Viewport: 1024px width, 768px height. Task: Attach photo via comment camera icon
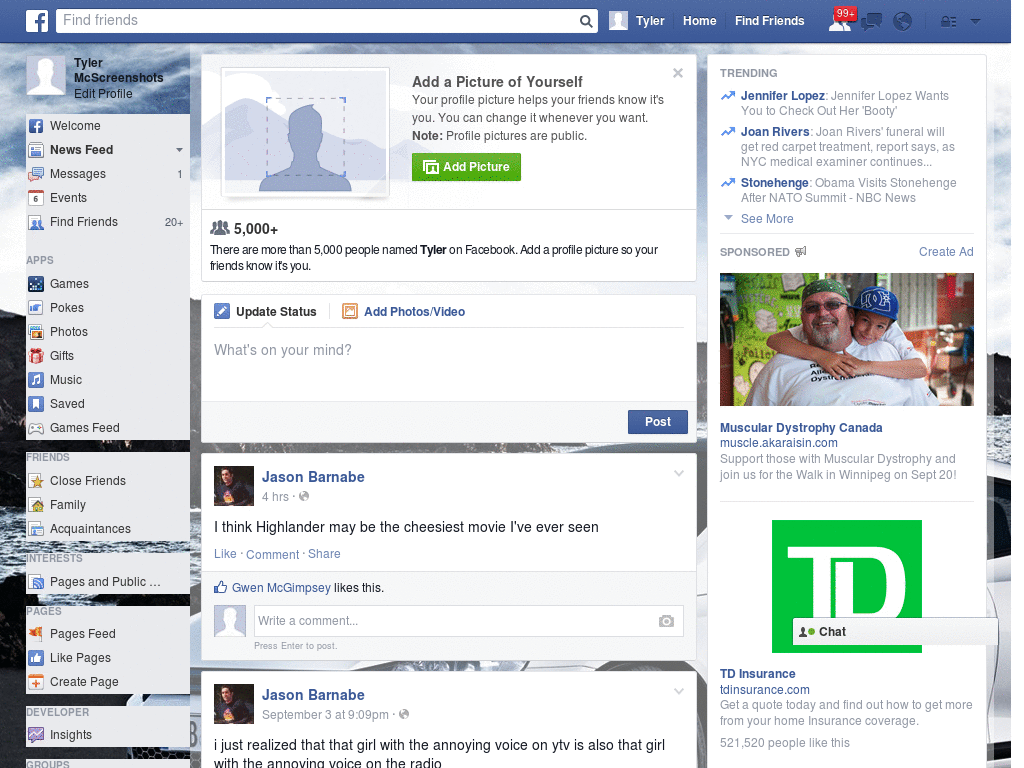666,621
